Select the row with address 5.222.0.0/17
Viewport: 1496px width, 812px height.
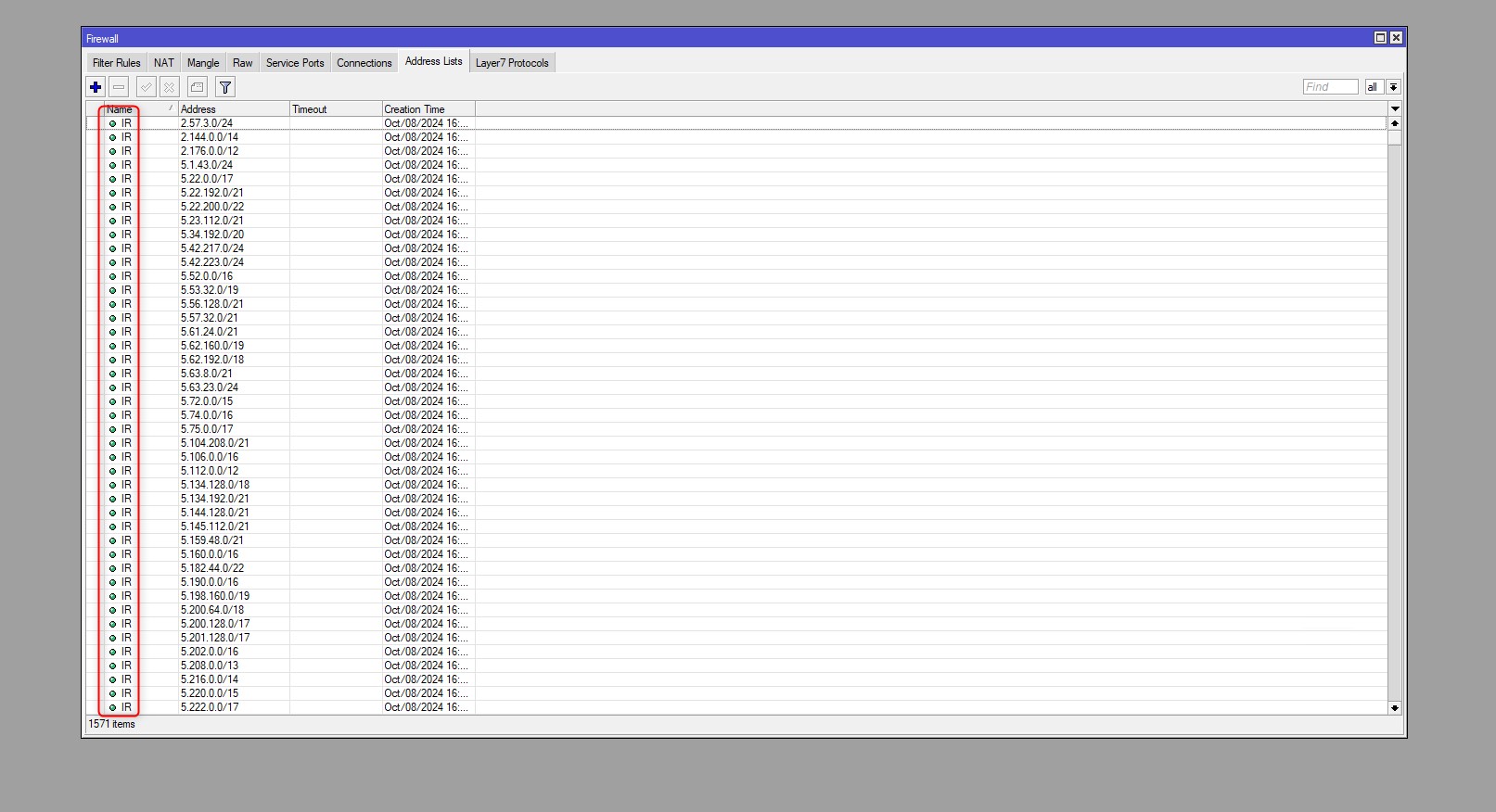pyautogui.click(x=737, y=707)
